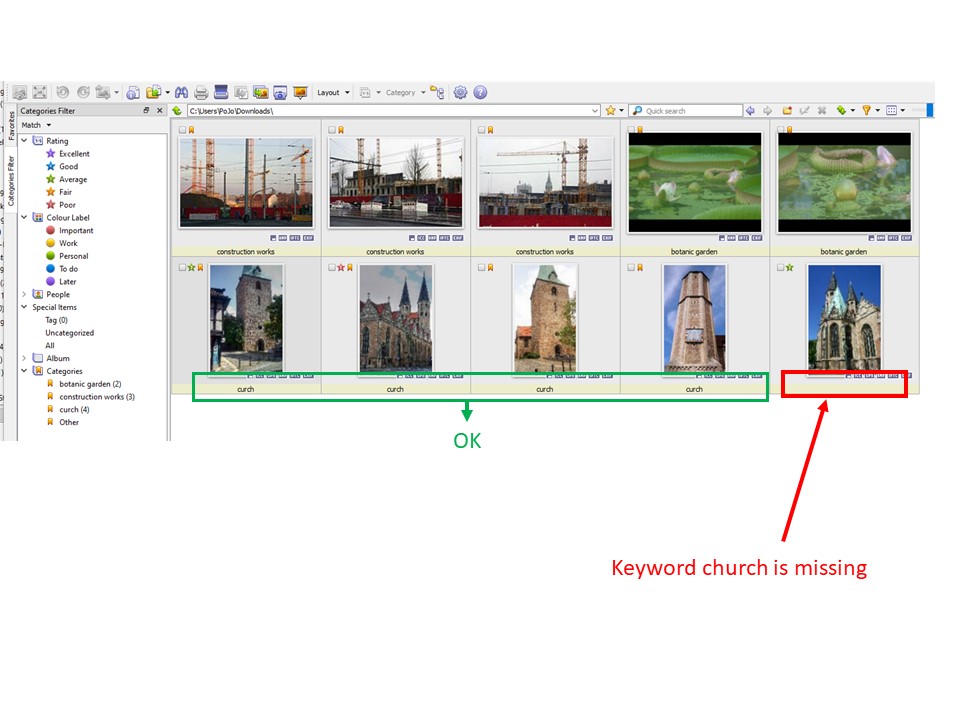The height and width of the screenshot is (720, 960).
Task: Switch to the Favorites side tab
Action: click(x=11, y=130)
